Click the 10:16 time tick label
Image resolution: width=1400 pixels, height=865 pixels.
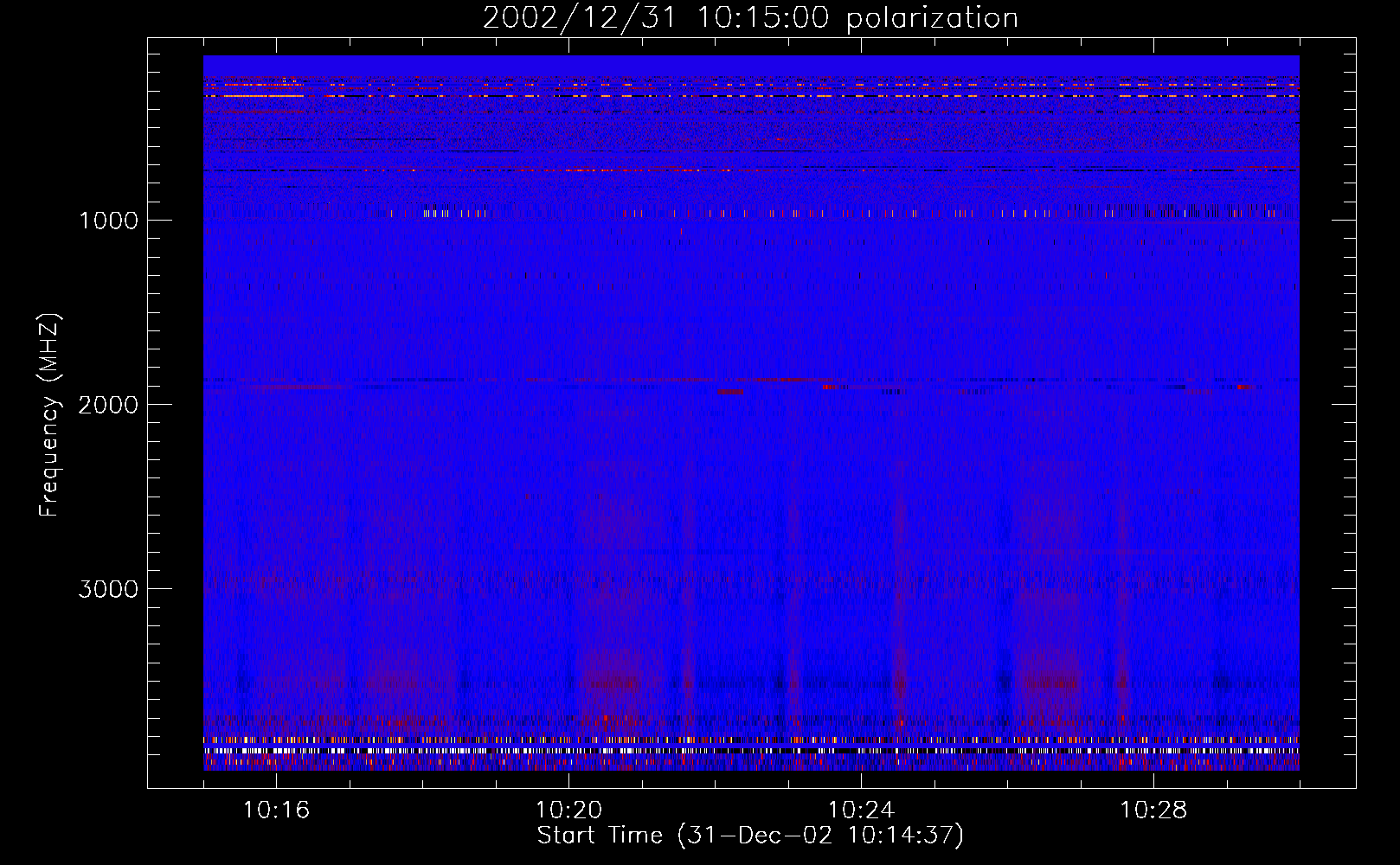(276, 811)
